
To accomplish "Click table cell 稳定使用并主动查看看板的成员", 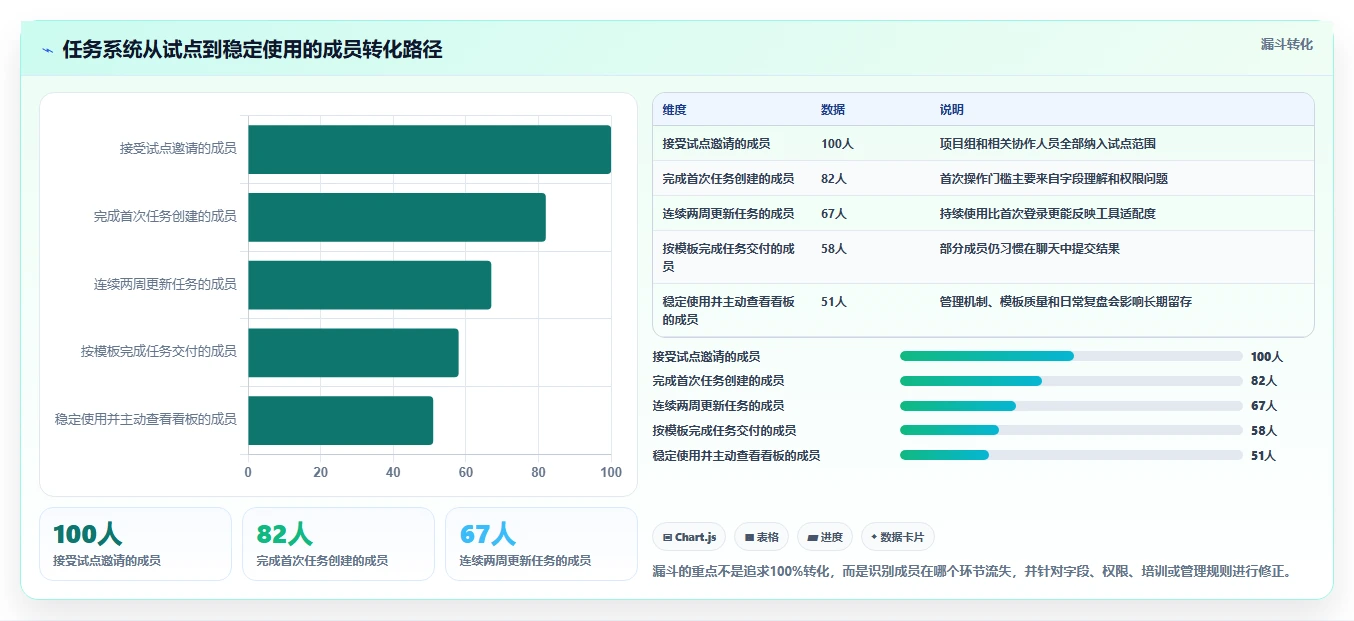I will [729, 310].
